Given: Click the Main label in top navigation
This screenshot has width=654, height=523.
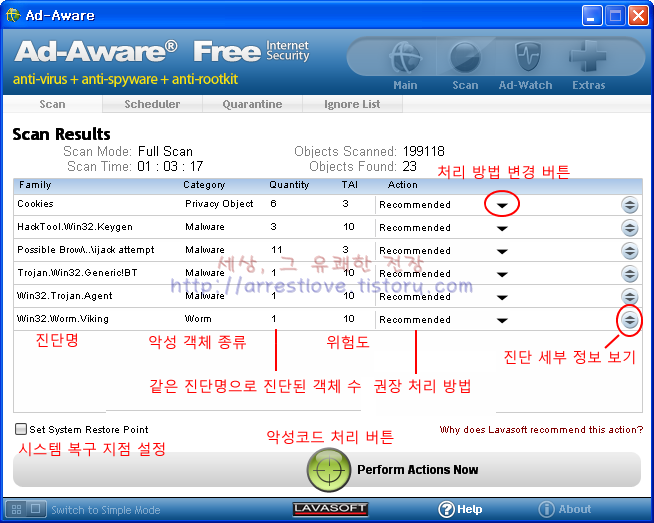Looking at the screenshot, I should 405,85.
